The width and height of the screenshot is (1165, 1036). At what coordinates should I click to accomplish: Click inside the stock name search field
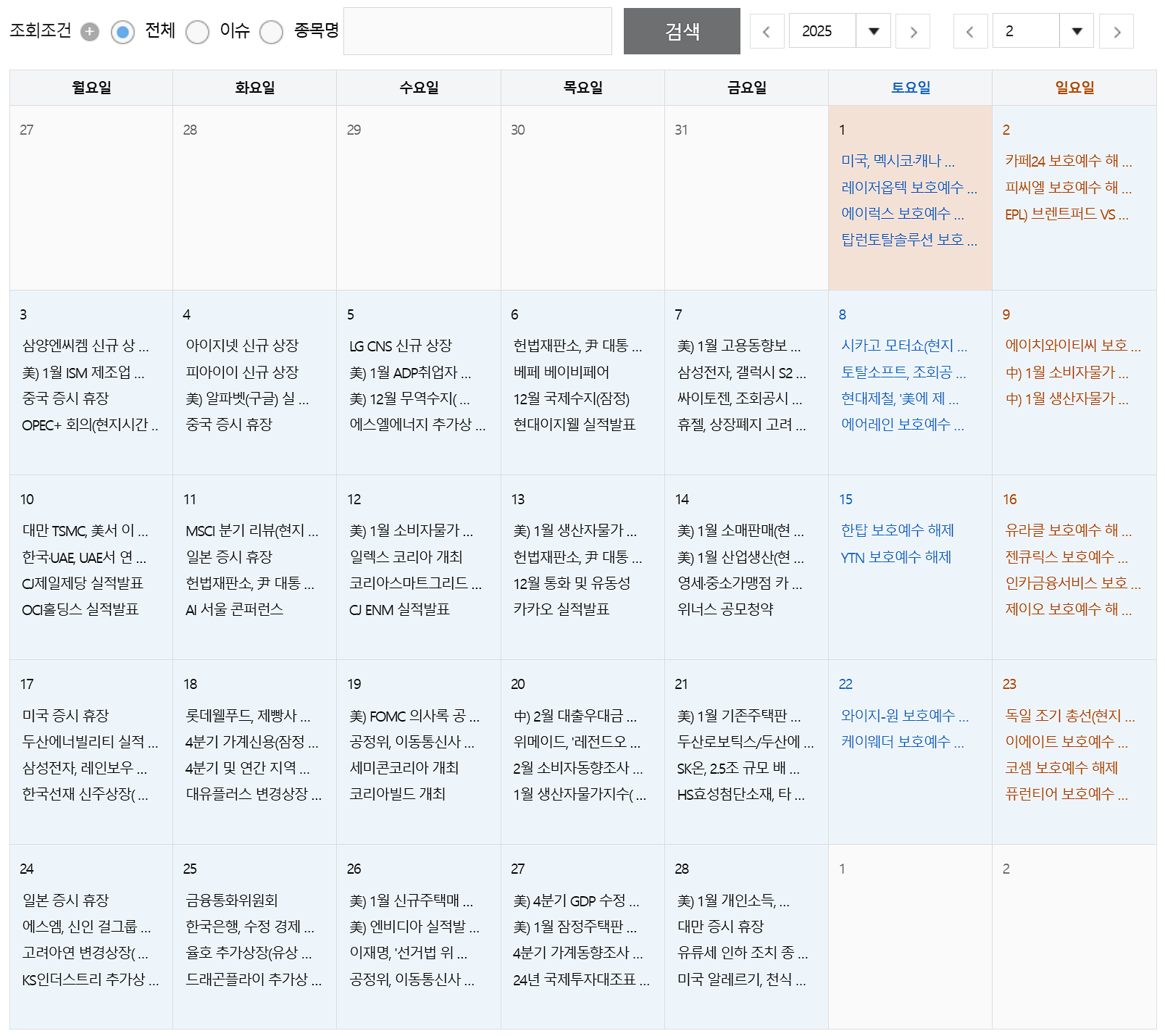tap(477, 31)
